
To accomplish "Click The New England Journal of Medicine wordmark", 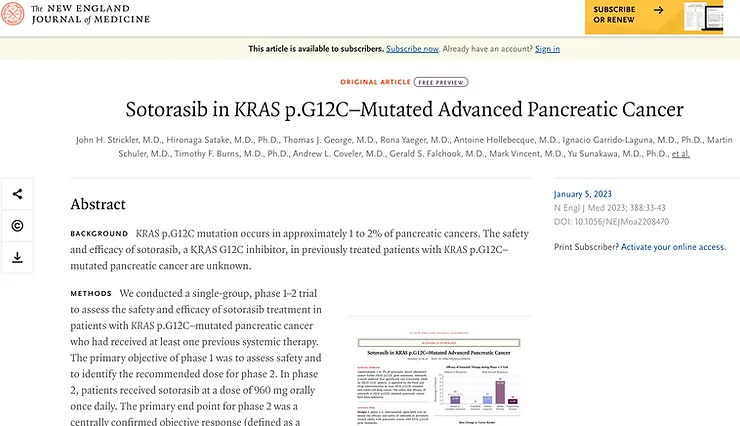I will tap(91, 14).
